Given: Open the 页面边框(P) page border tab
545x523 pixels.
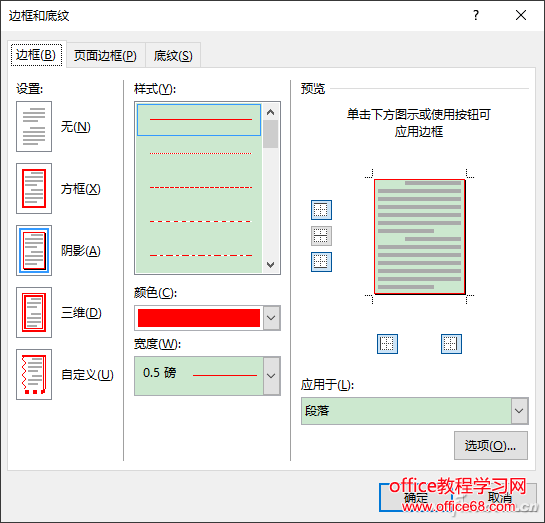Looking at the screenshot, I should pyautogui.click(x=105, y=56).
